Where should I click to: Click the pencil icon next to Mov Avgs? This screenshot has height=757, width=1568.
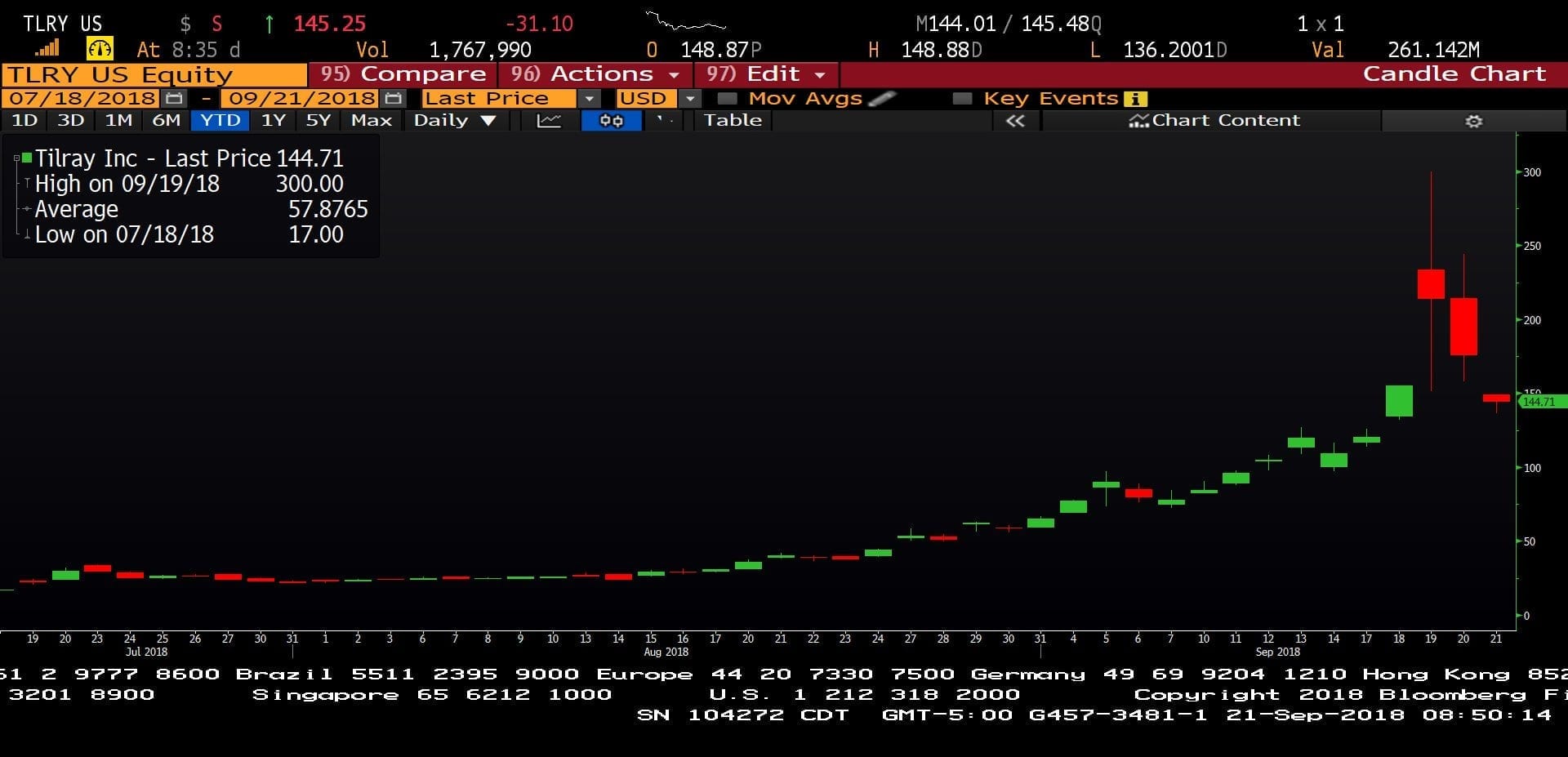click(882, 98)
